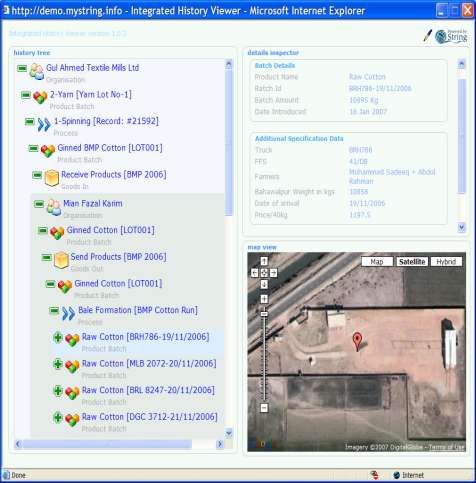Click the pen icon near String logo
The height and width of the screenshot is (483, 476).
point(428,35)
